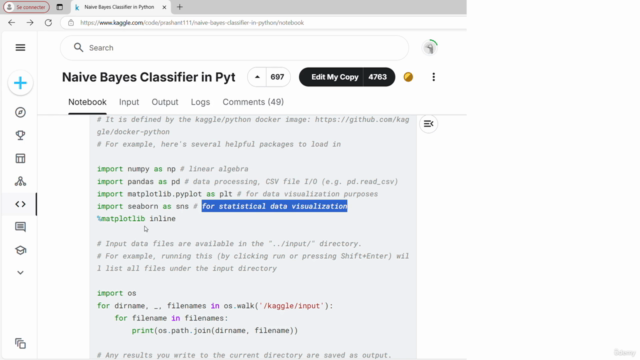Focus the Kaggle Search field

pyautogui.click(x=234, y=48)
